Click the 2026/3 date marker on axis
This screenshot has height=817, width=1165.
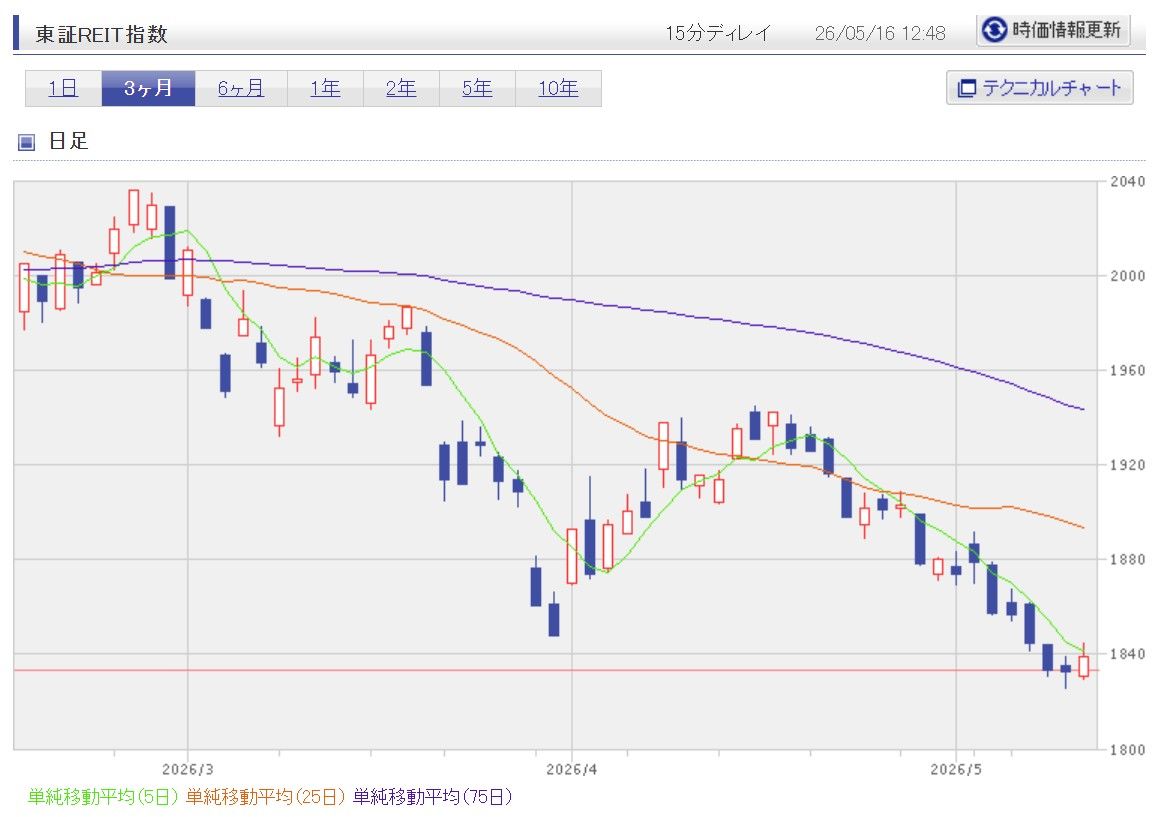point(187,769)
